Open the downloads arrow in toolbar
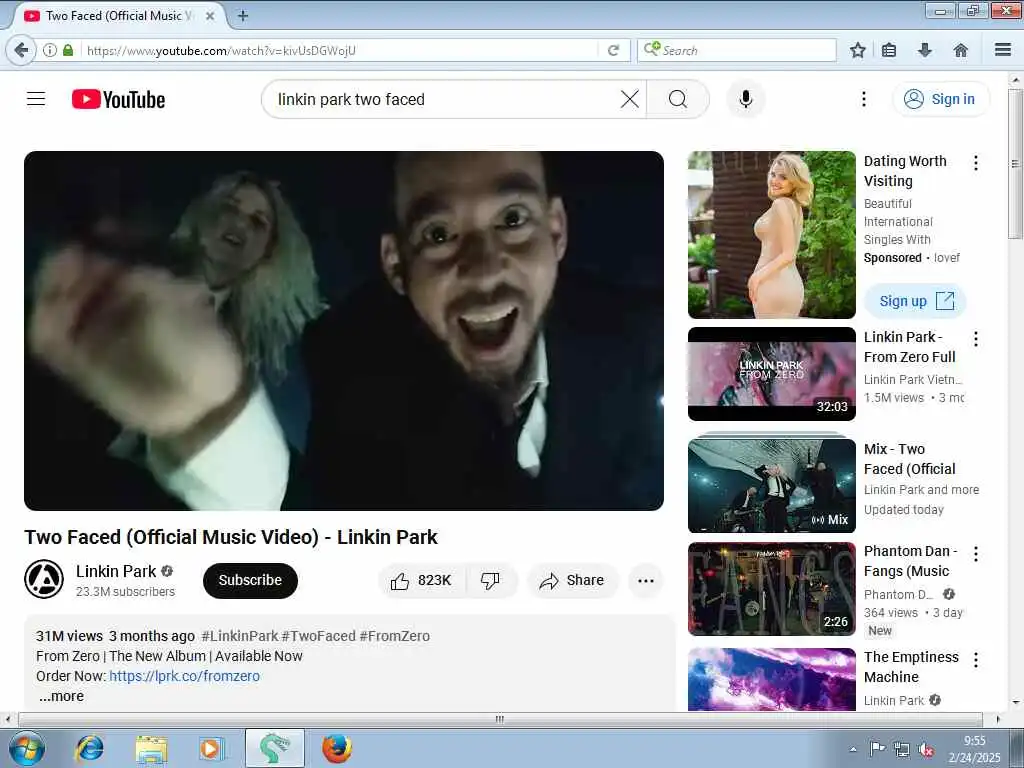 pyautogui.click(x=925, y=50)
